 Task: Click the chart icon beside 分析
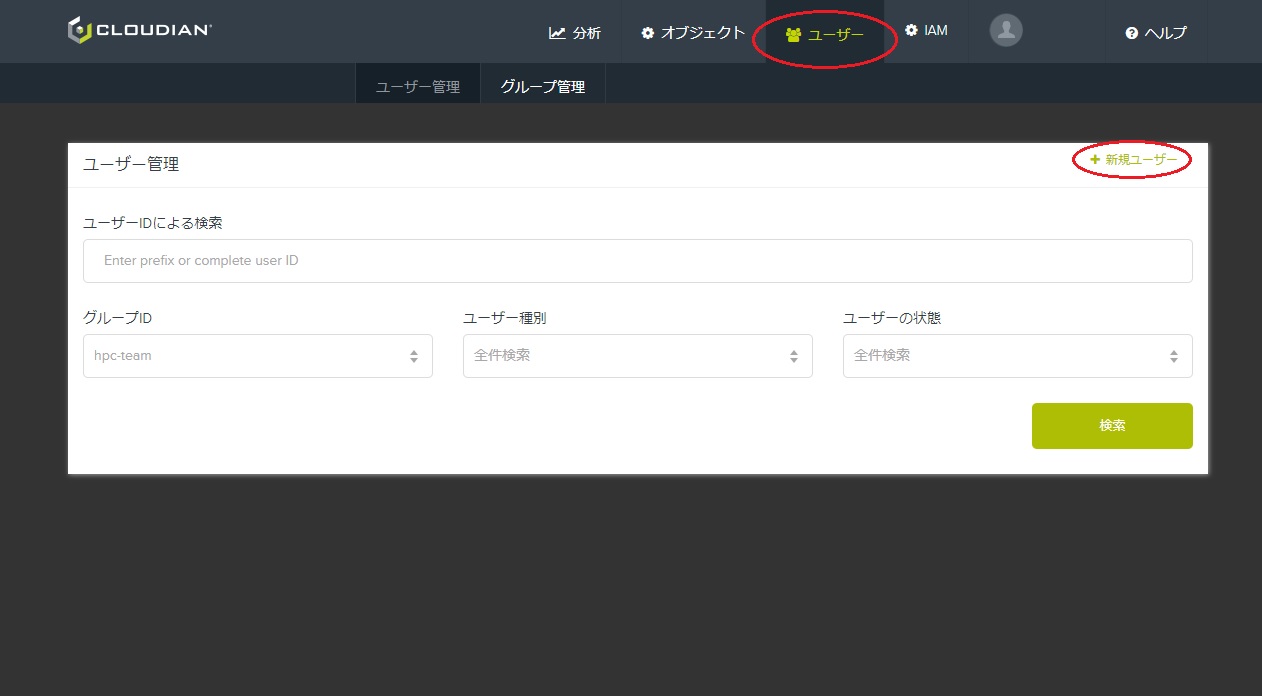pos(557,33)
